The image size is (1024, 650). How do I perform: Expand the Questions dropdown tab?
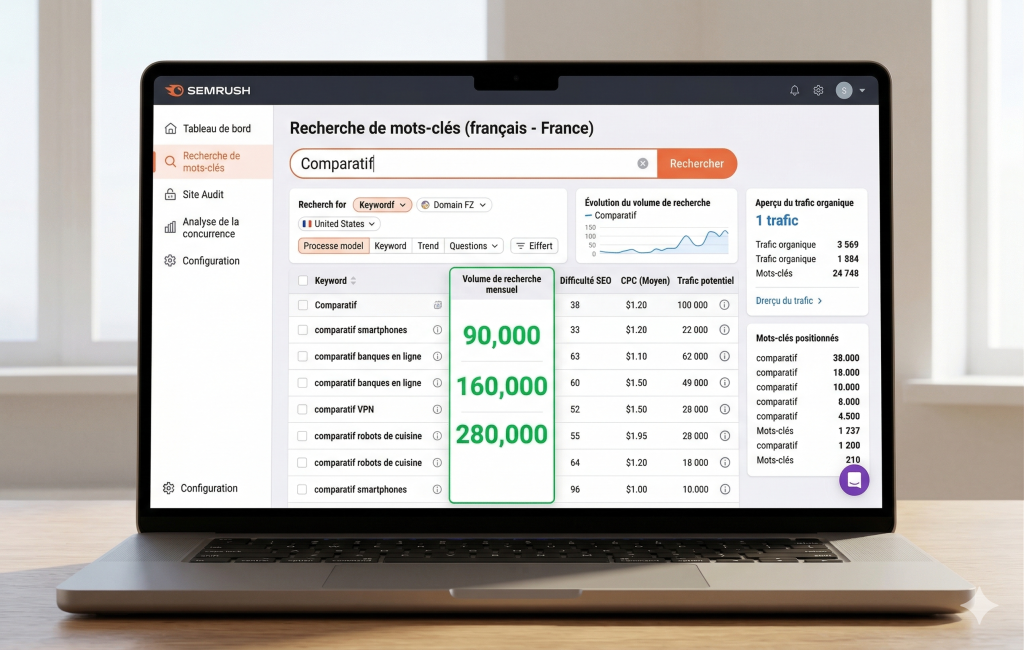(x=473, y=246)
